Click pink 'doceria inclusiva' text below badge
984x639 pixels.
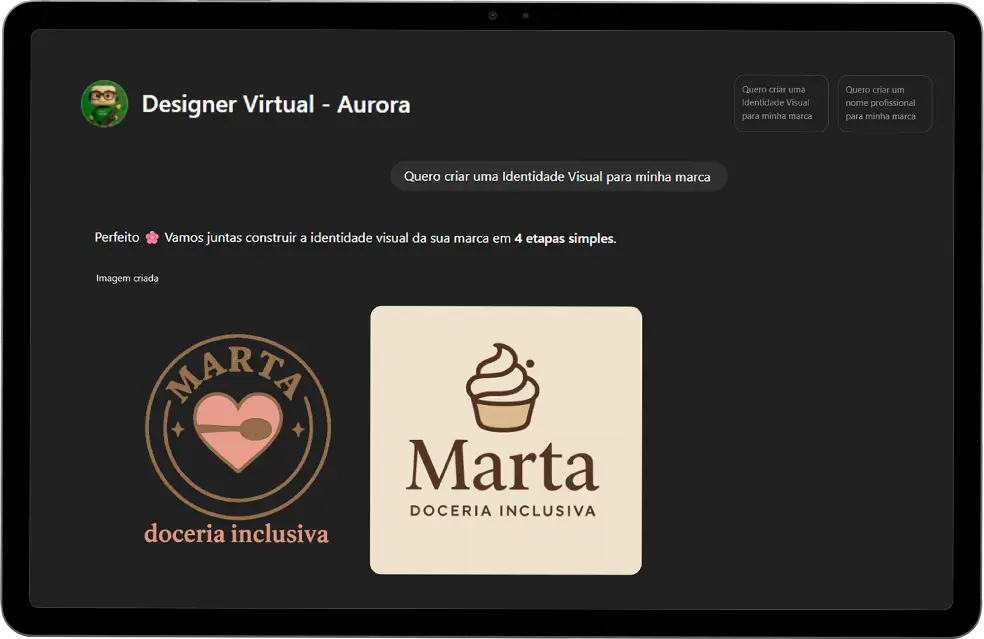coord(236,534)
